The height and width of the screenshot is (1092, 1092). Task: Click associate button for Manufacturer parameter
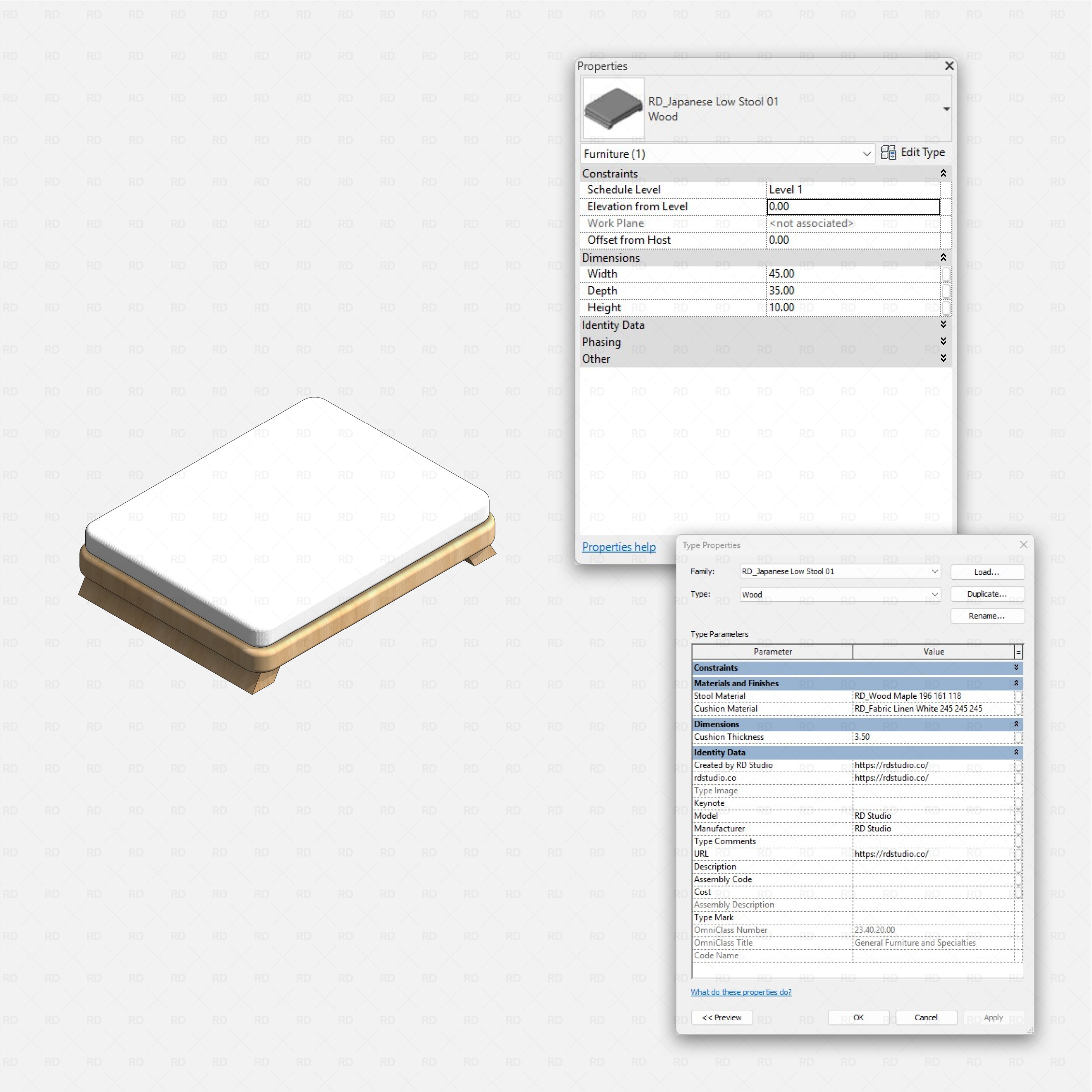click(x=1019, y=829)
